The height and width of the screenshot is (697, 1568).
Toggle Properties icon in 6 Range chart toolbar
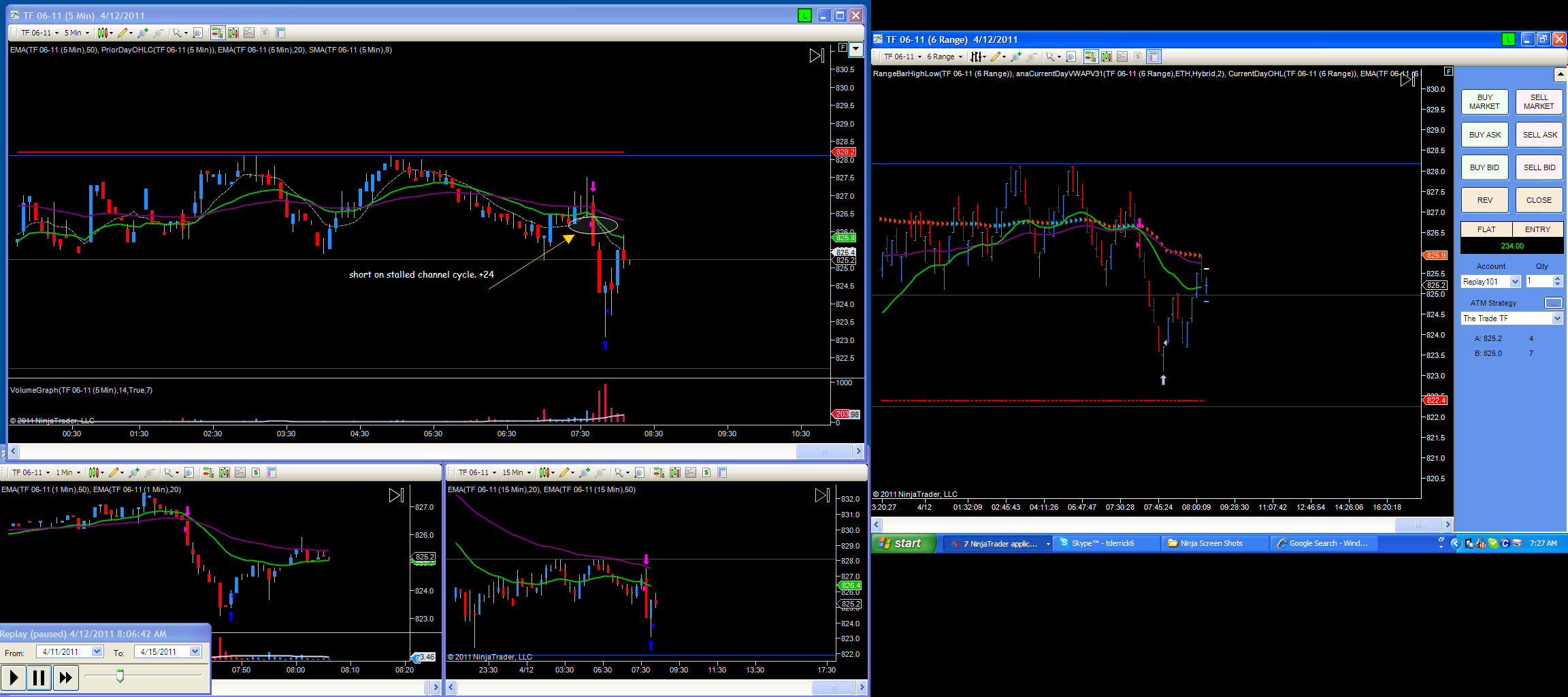[x=1154, y=56]
